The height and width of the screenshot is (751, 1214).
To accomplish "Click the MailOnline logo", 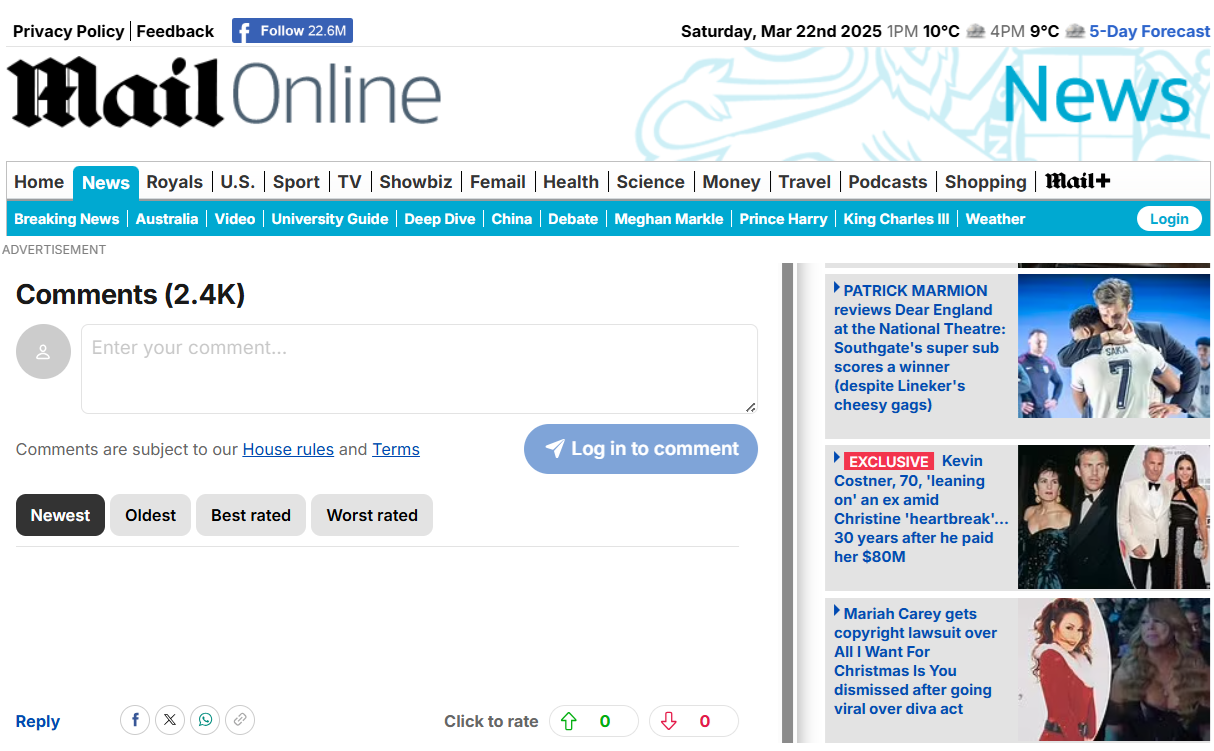I will pos(226,93).
